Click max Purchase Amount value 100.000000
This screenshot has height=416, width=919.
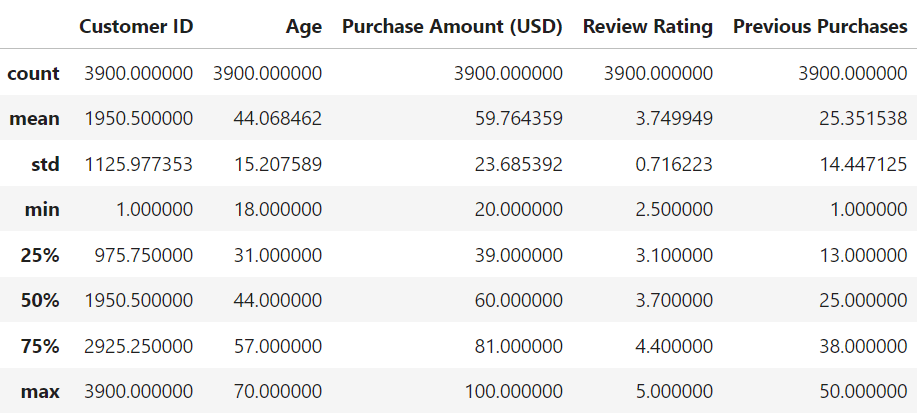(x=513, y=391)
